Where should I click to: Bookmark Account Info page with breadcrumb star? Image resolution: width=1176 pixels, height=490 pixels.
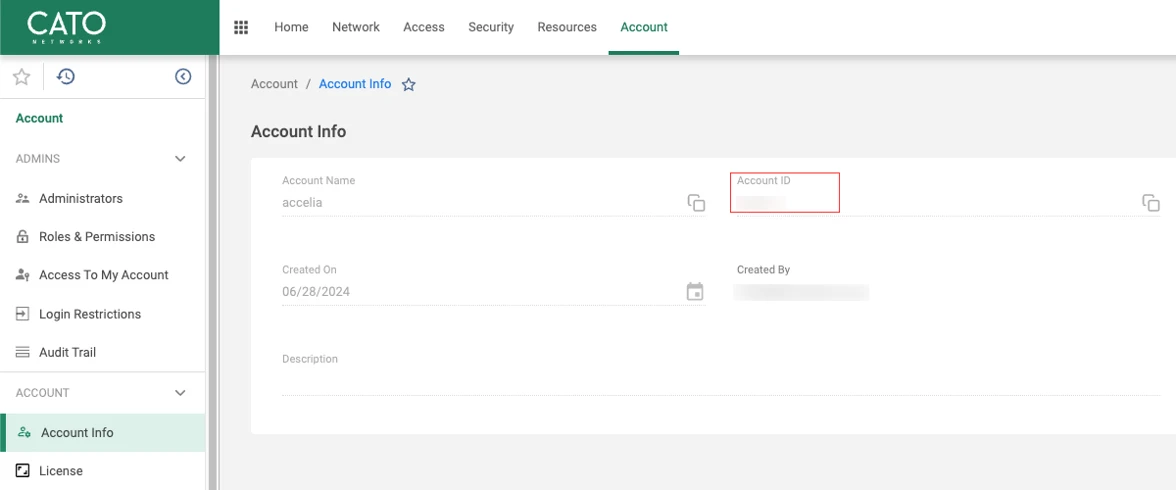coord(408,85)
